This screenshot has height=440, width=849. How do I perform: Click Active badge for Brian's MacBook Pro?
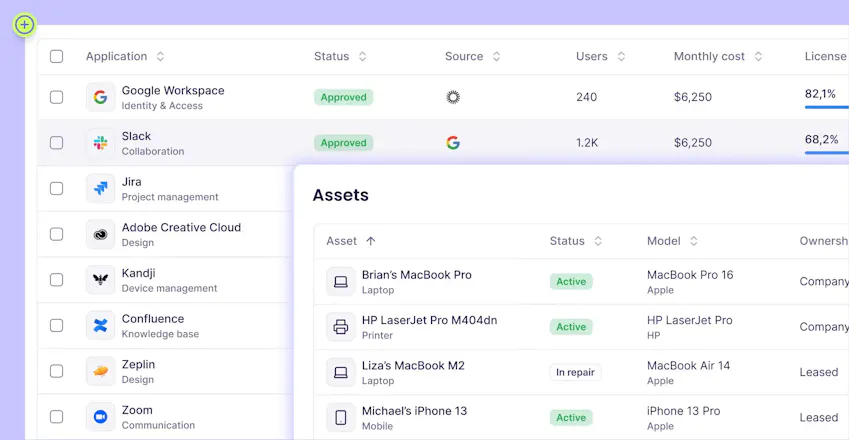(x=571, y=281)
